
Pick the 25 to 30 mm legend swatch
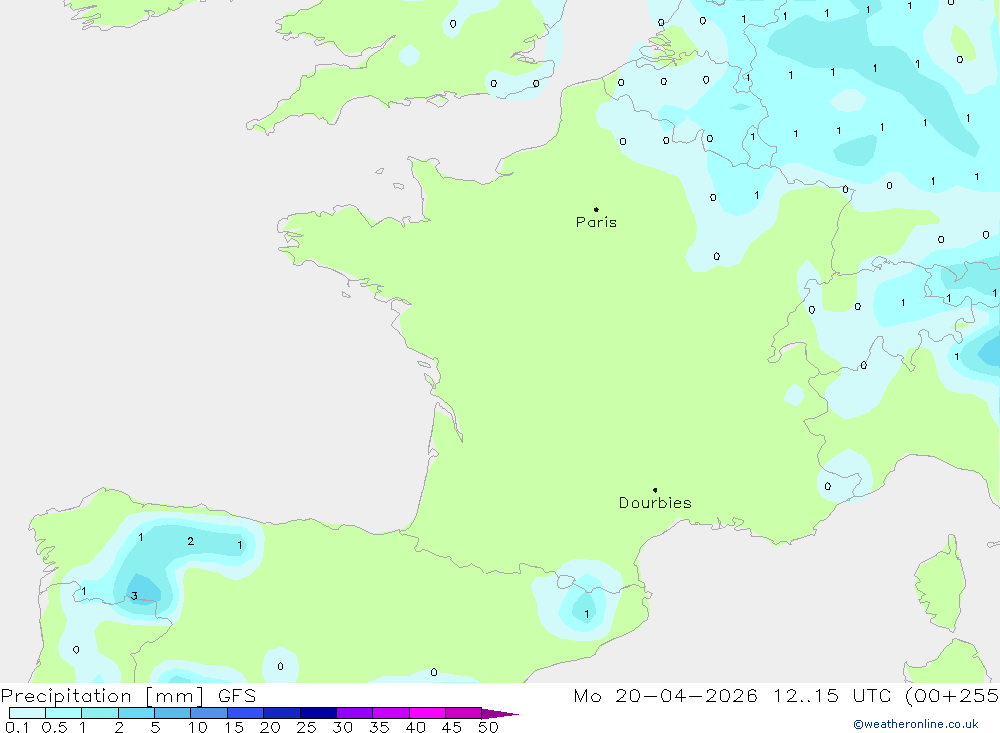[318, 713]
